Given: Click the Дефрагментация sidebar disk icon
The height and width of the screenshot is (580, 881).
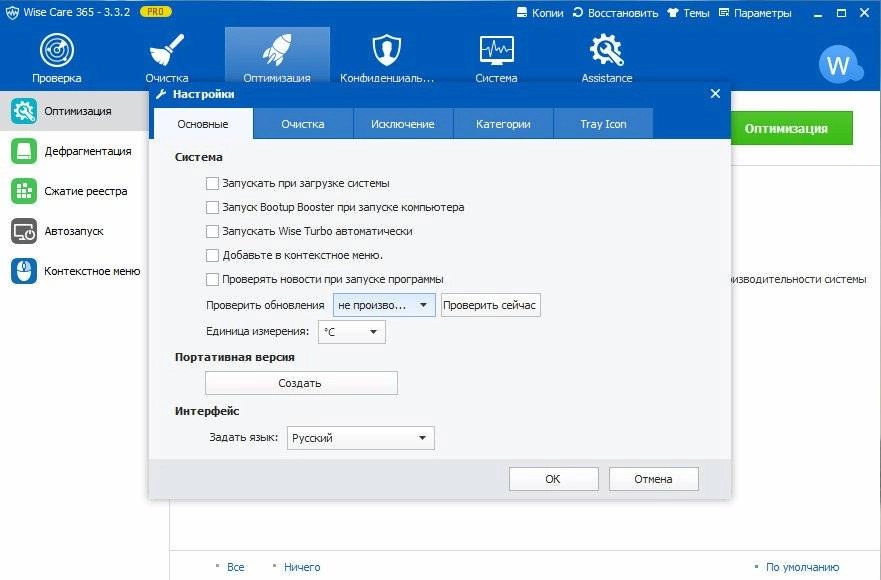Looking at the screenshot, I should pyautogui.click(x=24, y=151).
